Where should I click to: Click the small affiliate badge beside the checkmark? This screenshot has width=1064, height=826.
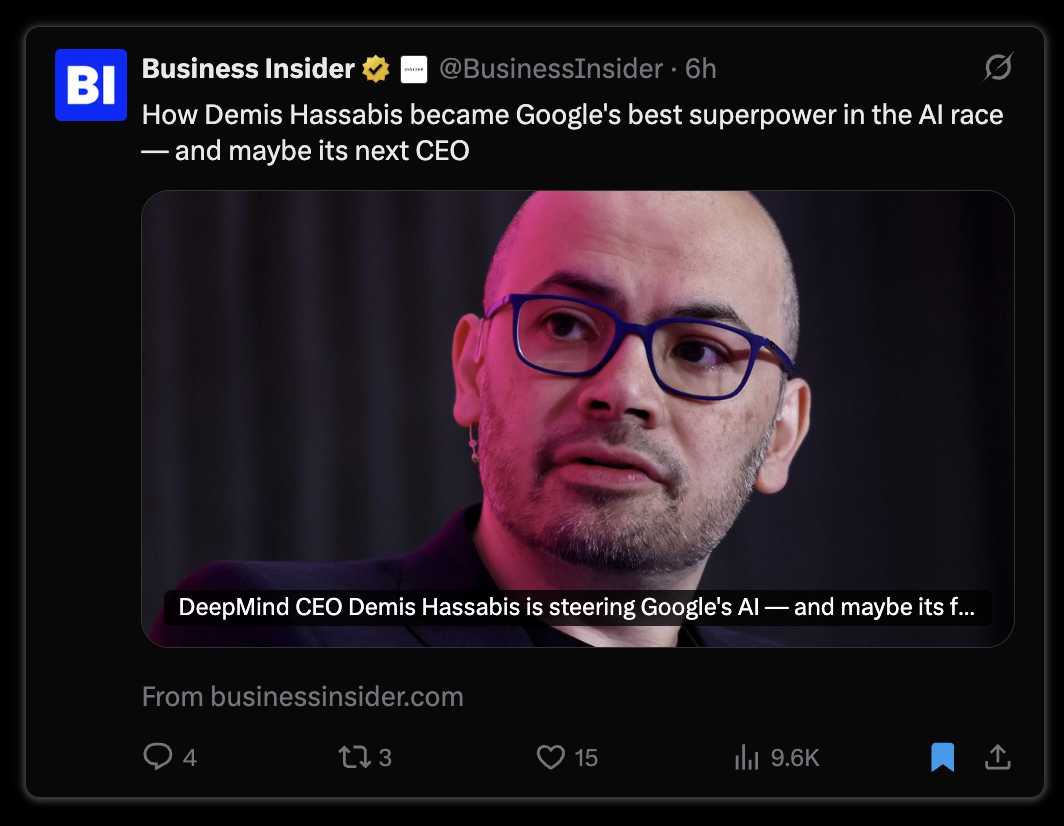tap(414, 69)
